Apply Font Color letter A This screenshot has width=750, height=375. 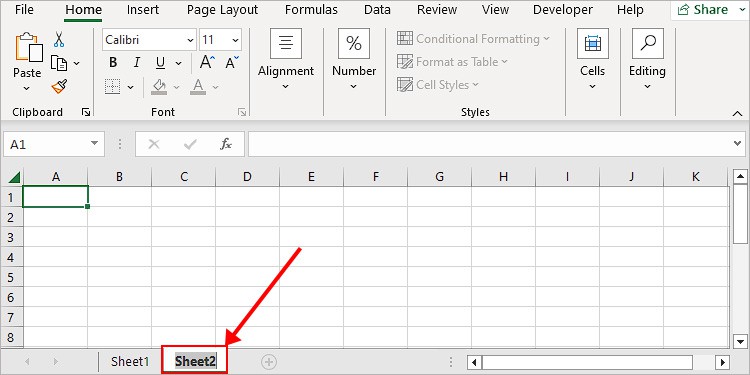[198, 87]
